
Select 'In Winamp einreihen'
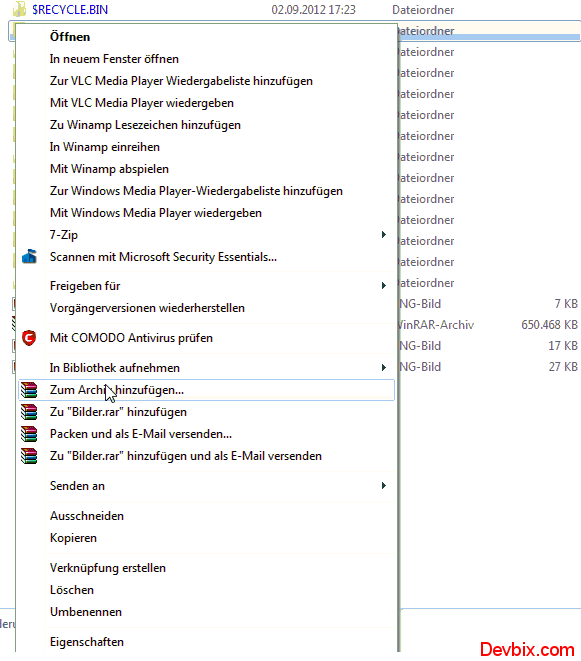(x=207, y=147)
